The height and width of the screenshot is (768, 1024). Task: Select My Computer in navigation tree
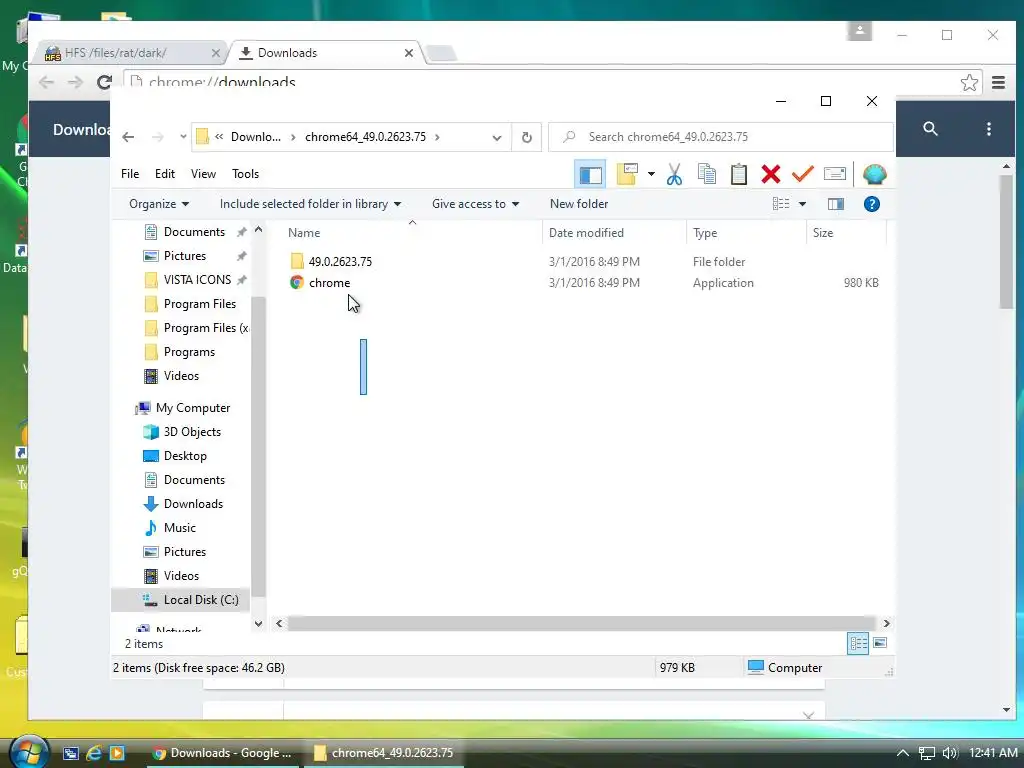tap(193, 408)
